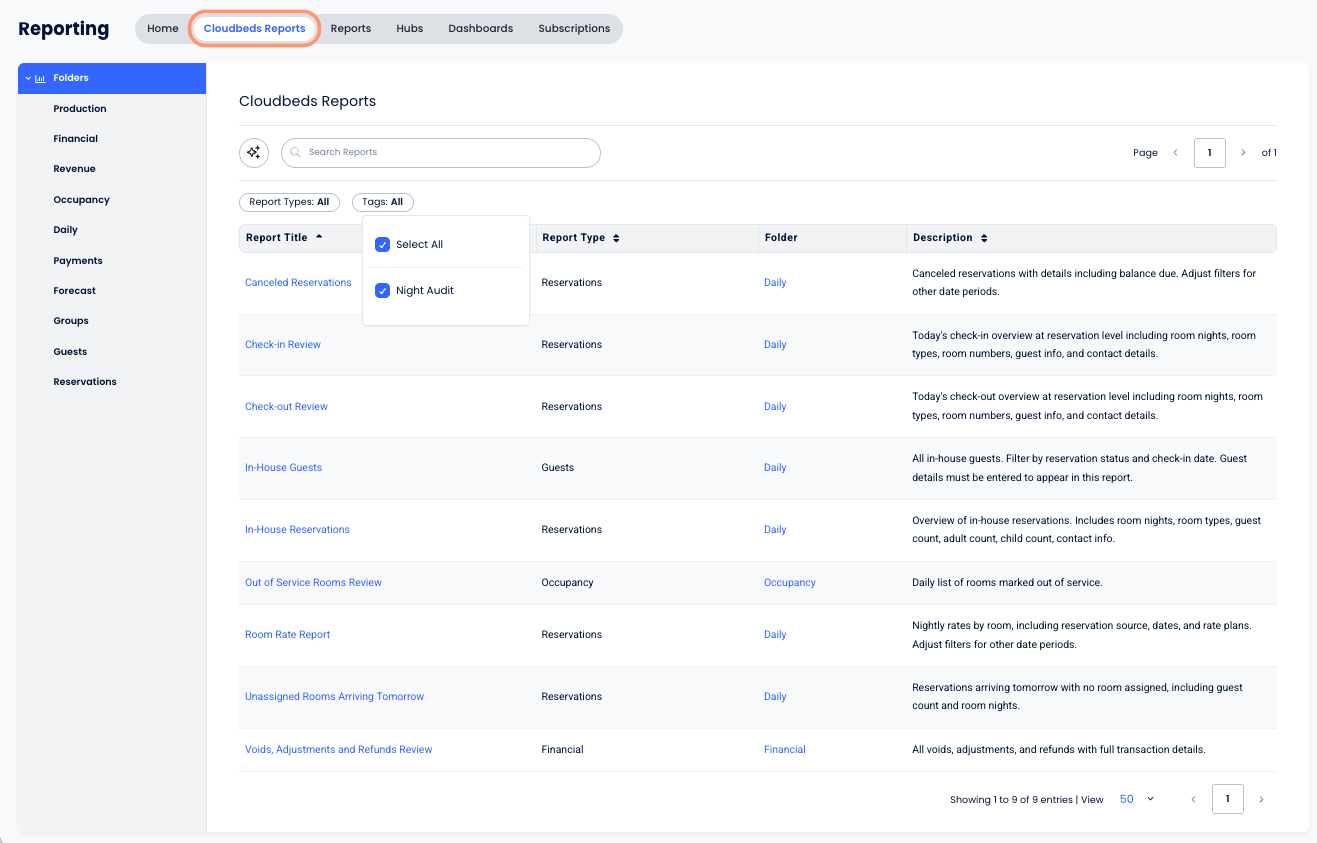The width and height of the screenshot is (1317, 843).
Task: Open the Revenue folder in sidebar
Action: (x=75, y=169)
